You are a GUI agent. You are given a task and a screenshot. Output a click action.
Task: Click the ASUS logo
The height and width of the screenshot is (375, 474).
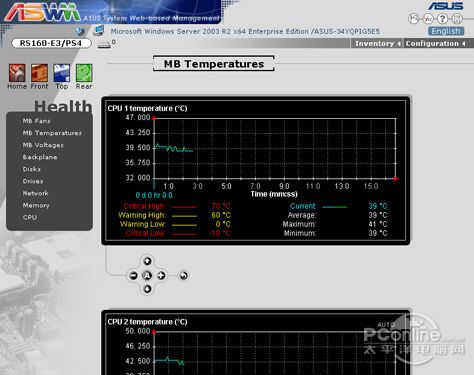click(x=446, y=6)
